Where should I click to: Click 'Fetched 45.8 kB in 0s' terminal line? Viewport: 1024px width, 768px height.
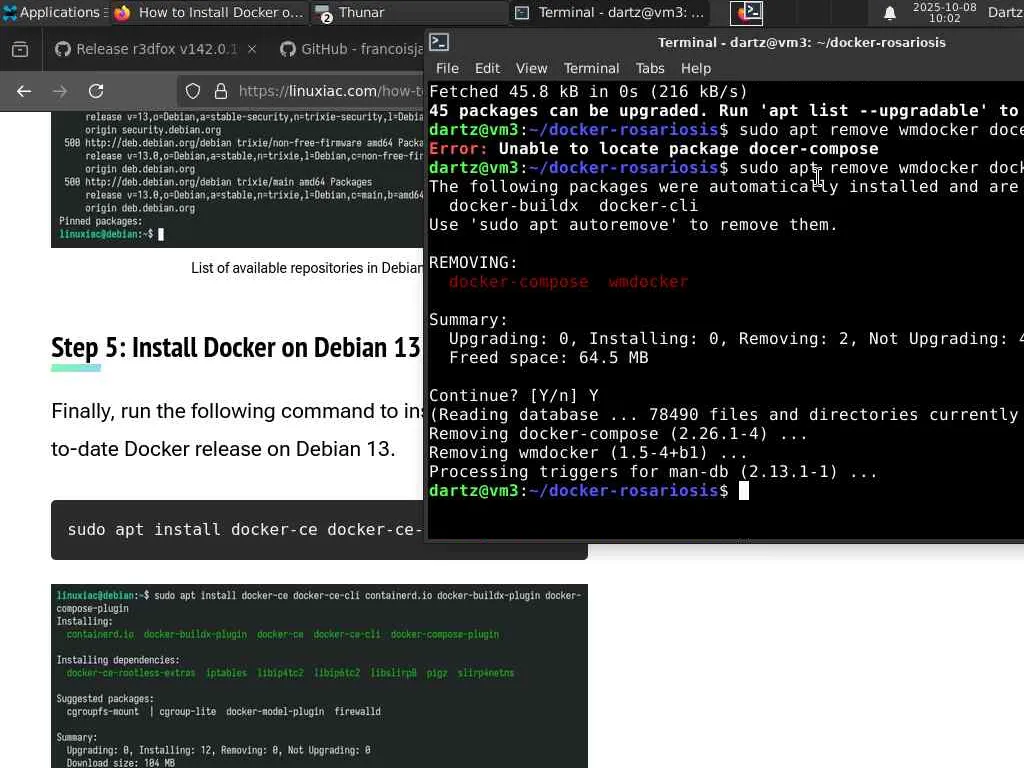click(588, 91)
